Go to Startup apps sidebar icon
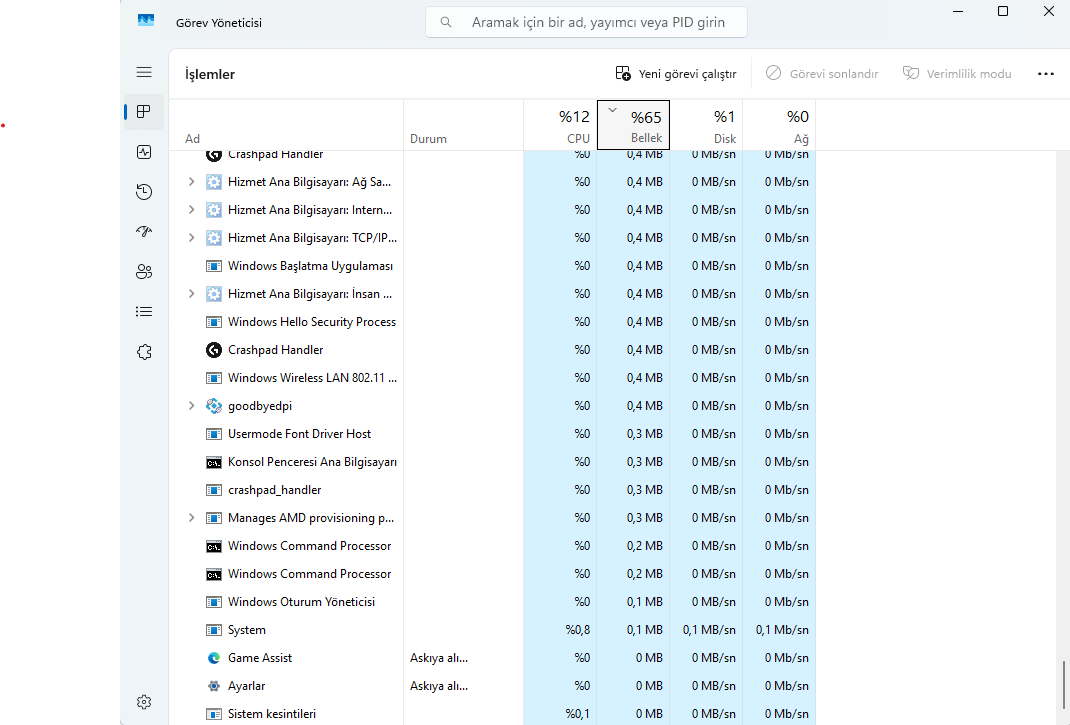The width and height of the screenshot is (1070, 725). click(144, 232)
